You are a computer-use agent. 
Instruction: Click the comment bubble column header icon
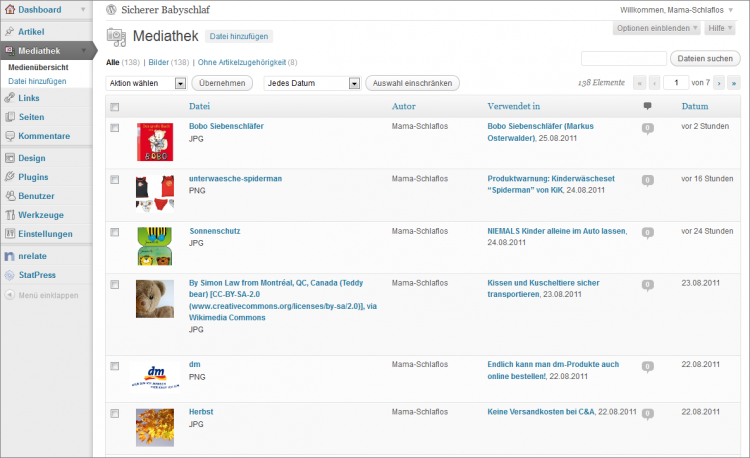pos(647,106)
